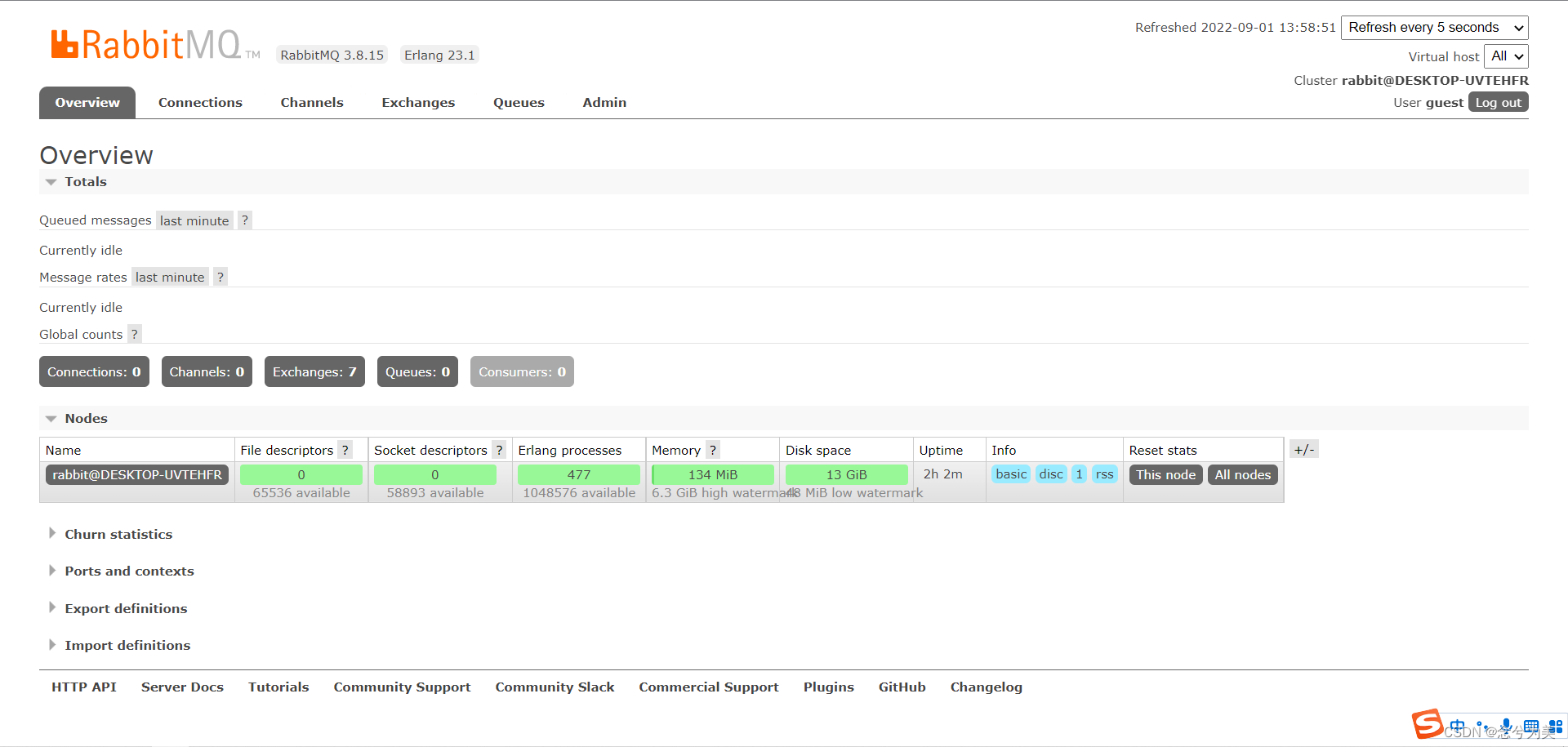
Task: Open help for Queued messages
Action: tap(245, 220)
